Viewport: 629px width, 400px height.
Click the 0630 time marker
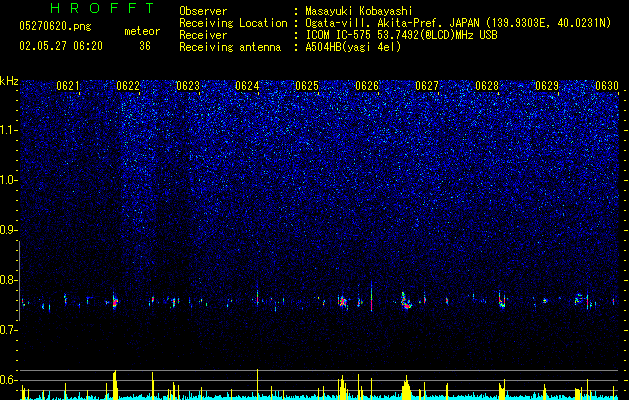[x=607, y=85]
